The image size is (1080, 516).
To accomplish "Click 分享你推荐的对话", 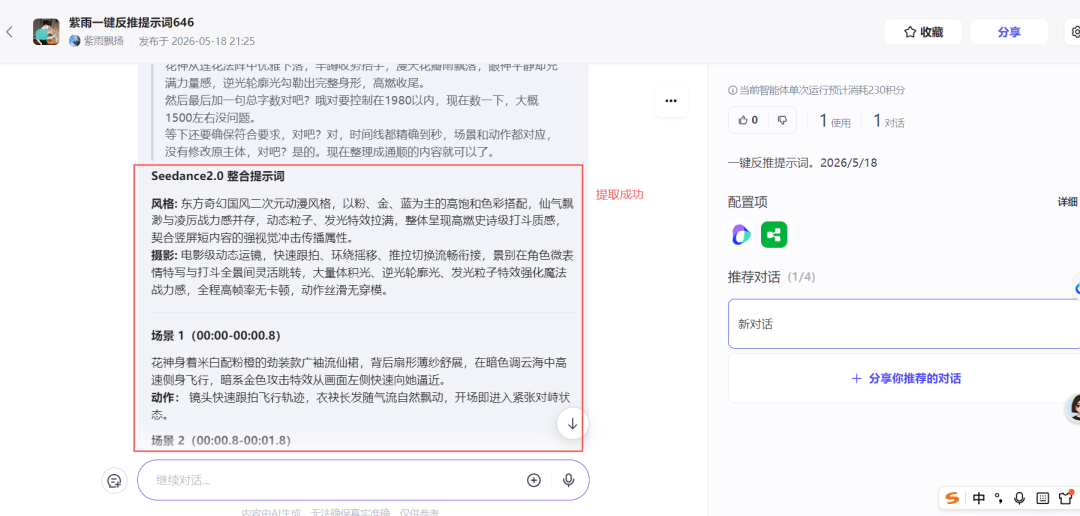I will pos(906,378).
